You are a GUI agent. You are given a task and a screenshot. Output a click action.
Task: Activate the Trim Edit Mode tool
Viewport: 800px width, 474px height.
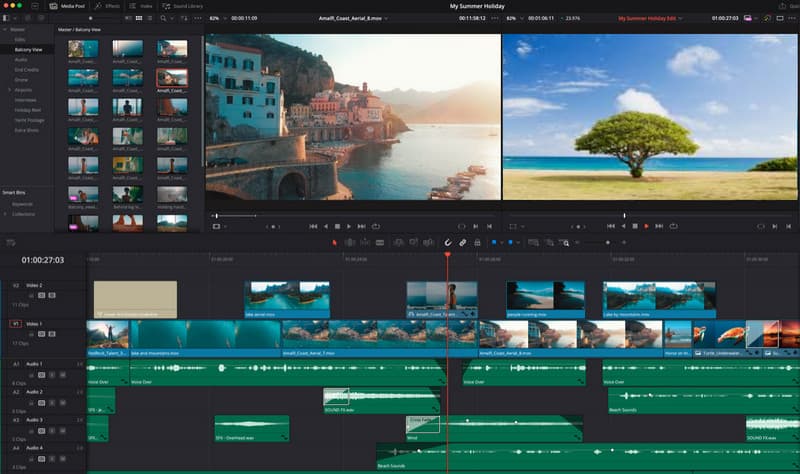pos(350,243)
